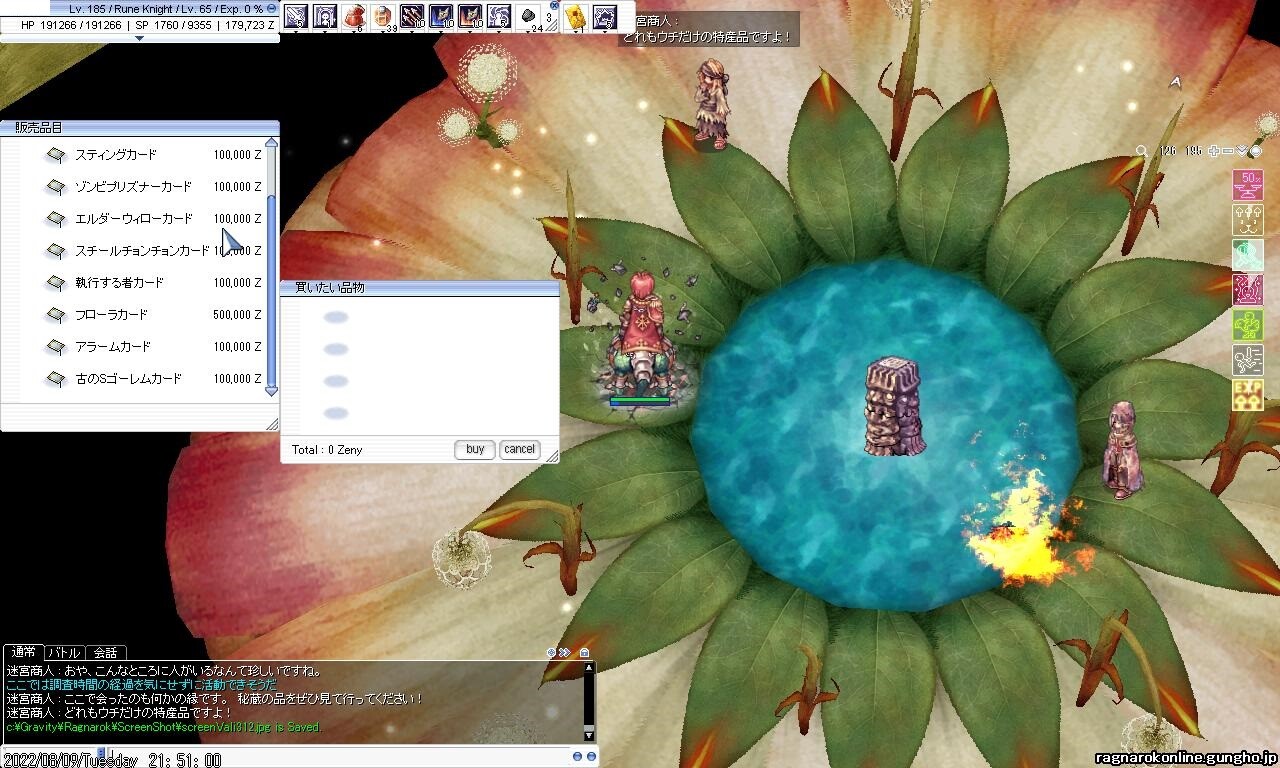This screenshot has height=768, width=1280.
Task: Click the minimap magnifier search icon
Action: [1142, 151]
